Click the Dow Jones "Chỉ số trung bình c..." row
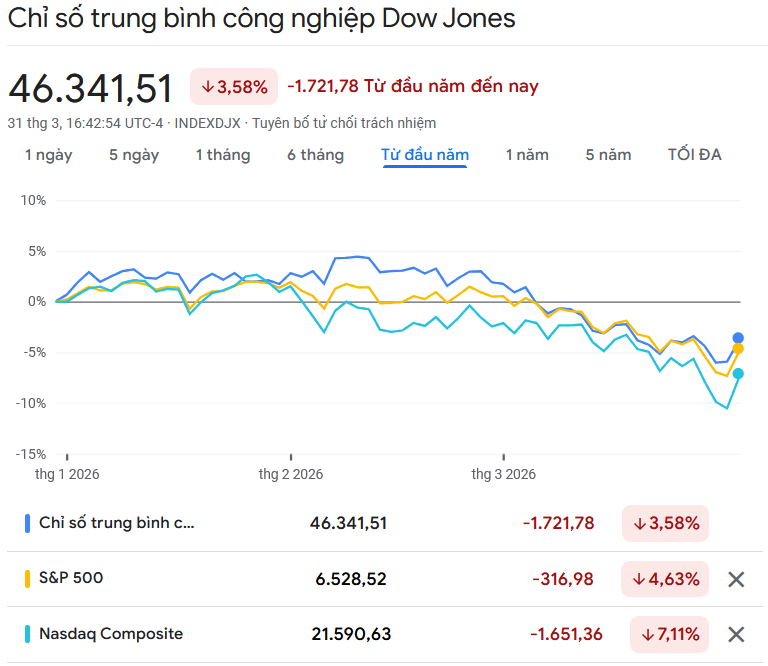 pyautogui.click(x=117, y=523)
